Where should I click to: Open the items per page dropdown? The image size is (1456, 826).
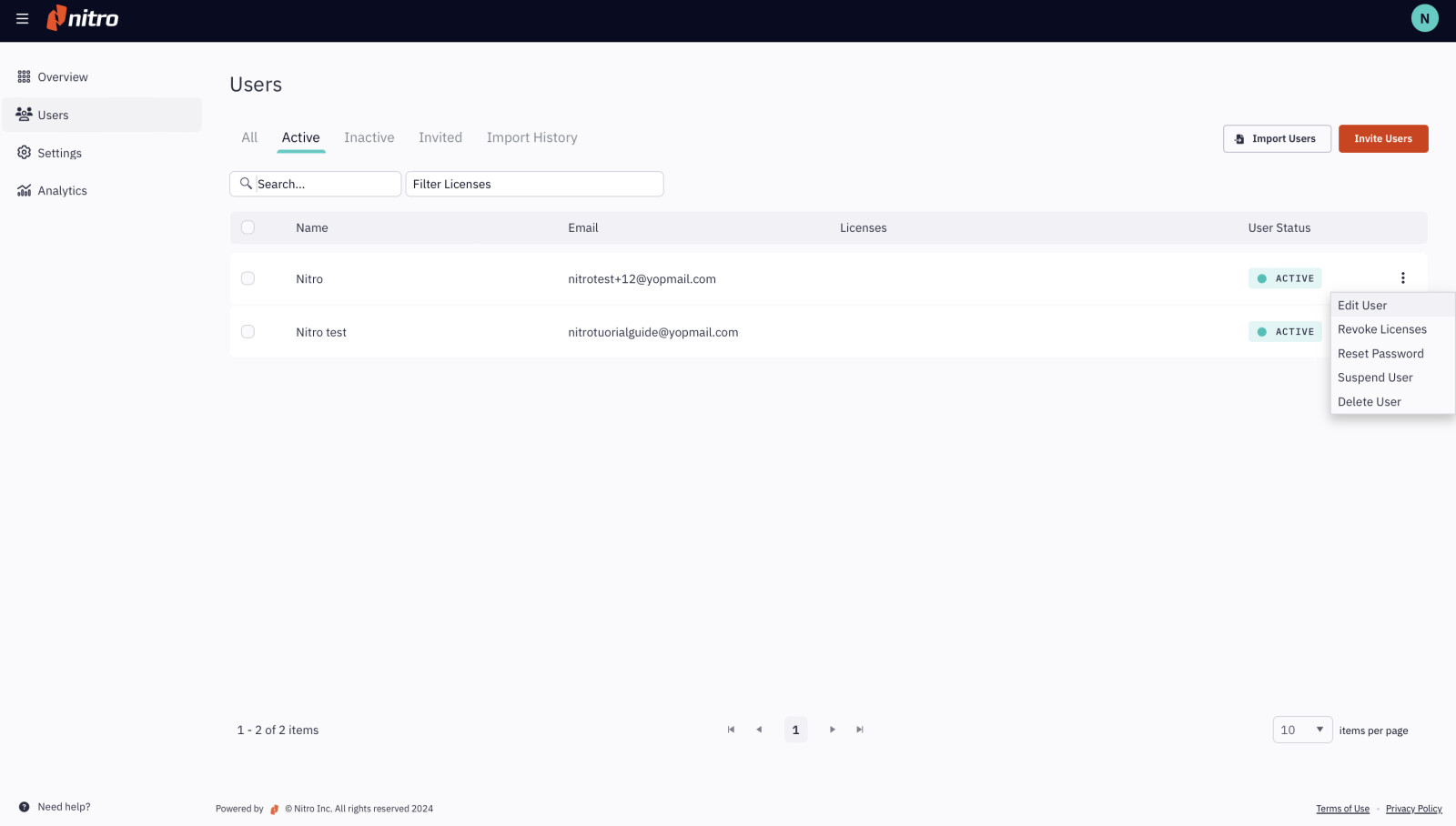pyautogui.click(x=1302, y=729)
